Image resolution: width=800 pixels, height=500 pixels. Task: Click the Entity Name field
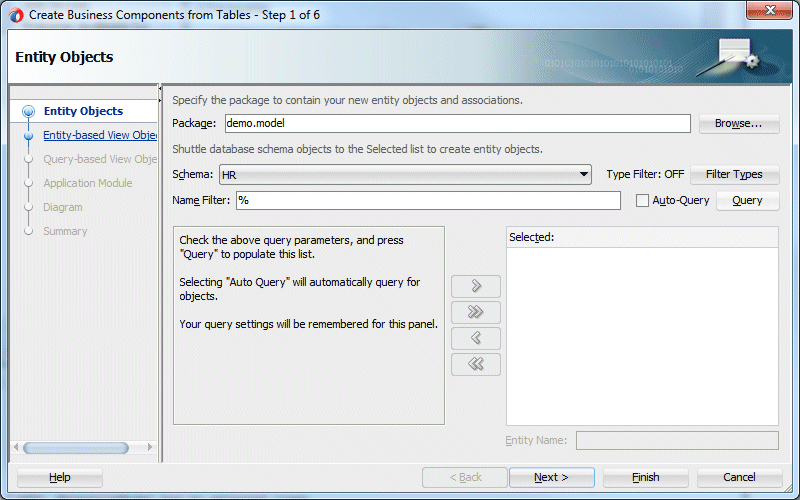point(677,440)
